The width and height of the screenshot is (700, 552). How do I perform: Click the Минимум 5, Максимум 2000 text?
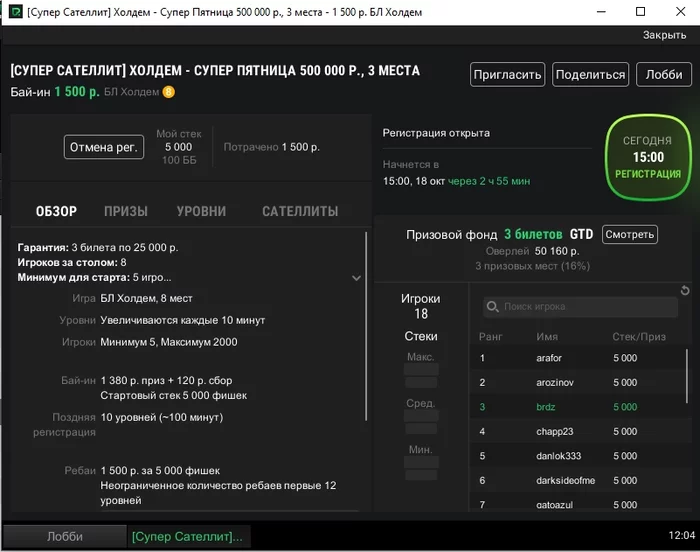tap(169, 342)
